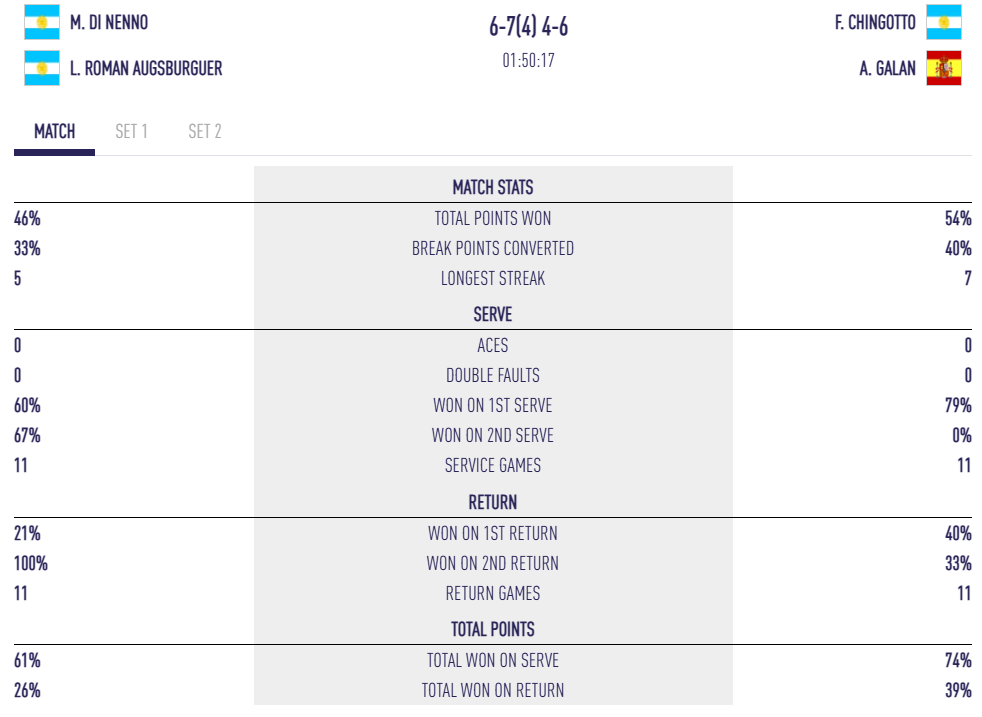Click the RETURN section header
This screenshot has width=982, height=717.
pos(493,502)
